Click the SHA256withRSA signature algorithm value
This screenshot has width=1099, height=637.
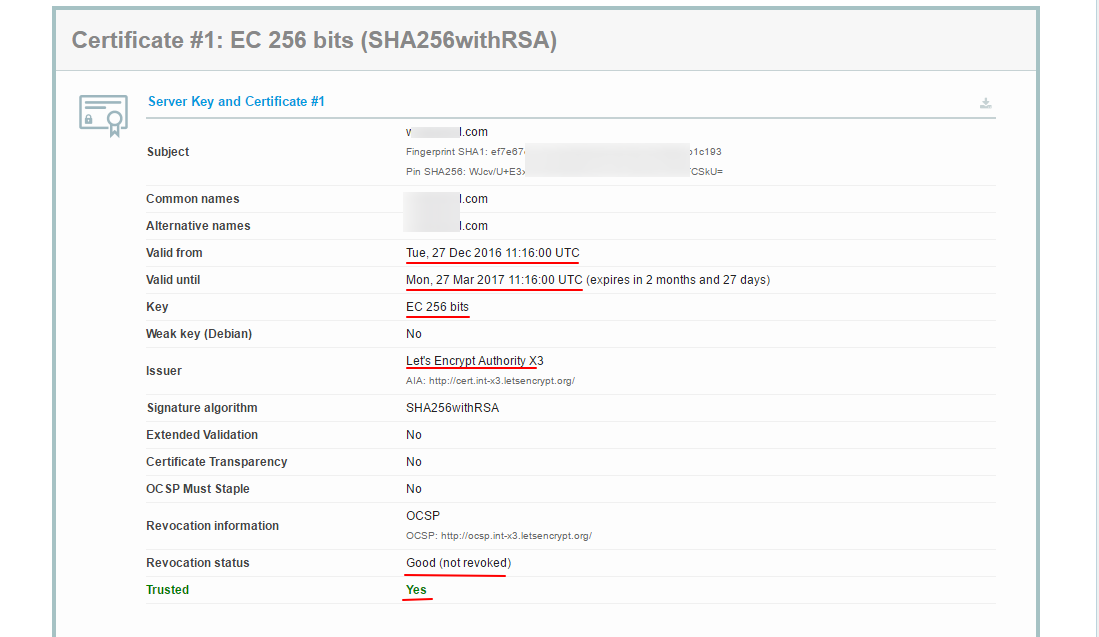(x=452, y=408)
